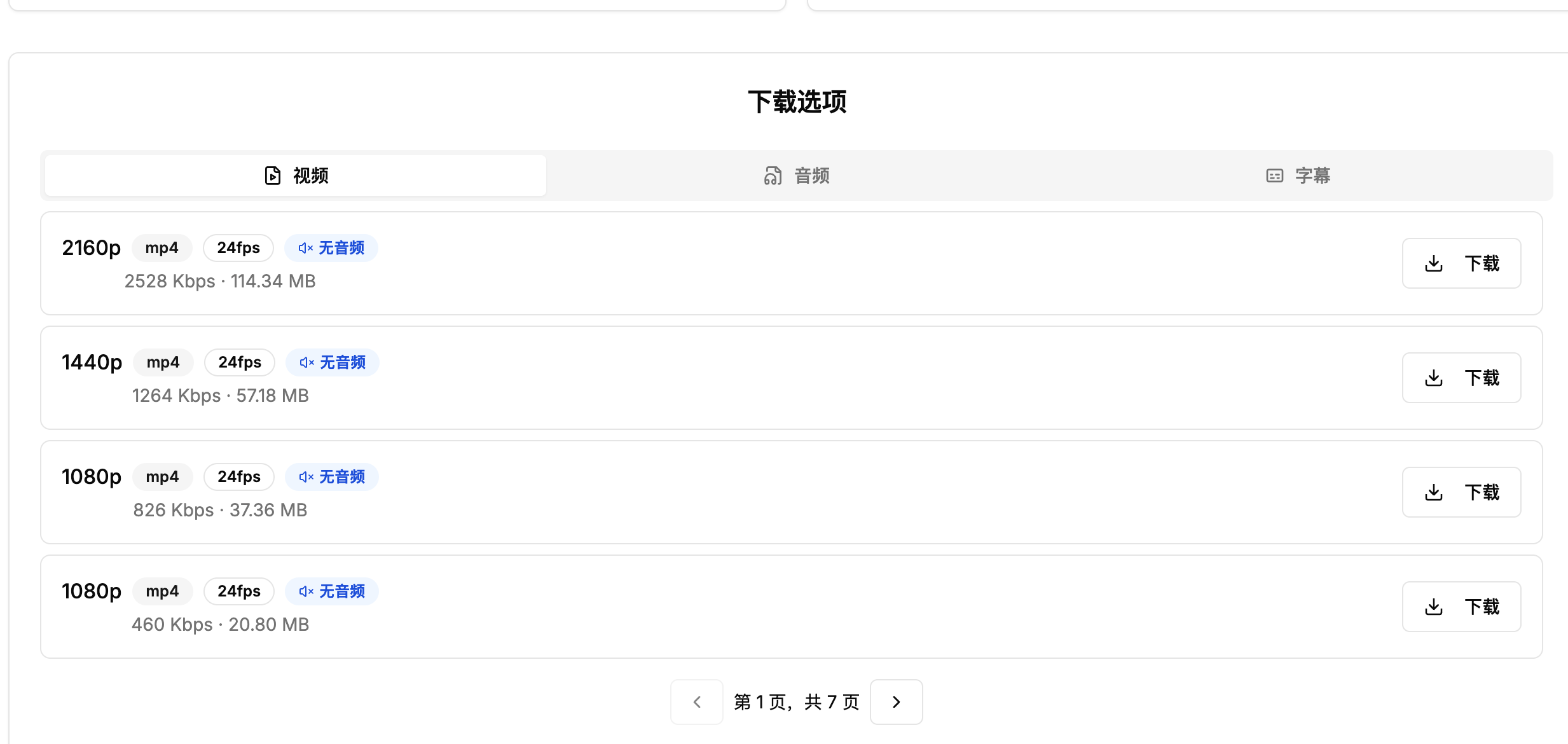Click the download icon on the 37.36 MB row
The height and width of the screenshot is (744, 1568).
coord(1434,492)
